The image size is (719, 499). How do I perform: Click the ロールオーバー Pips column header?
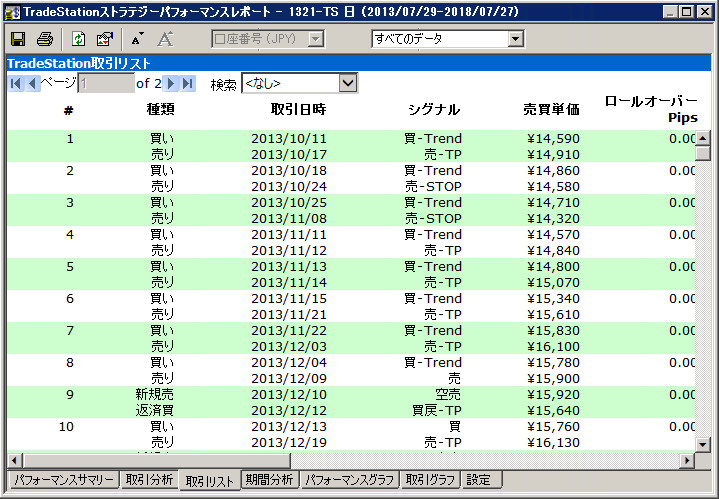tap(651, 109)
